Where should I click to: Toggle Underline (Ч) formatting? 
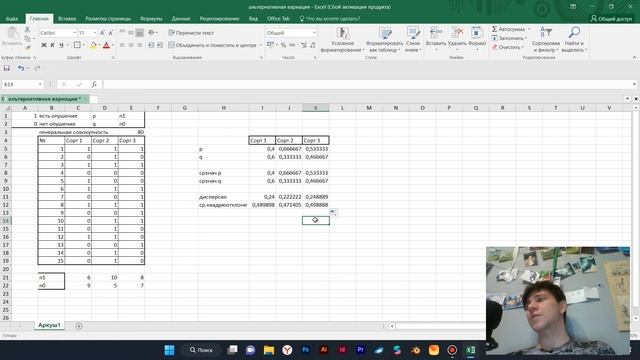click(x=61, y=45)
